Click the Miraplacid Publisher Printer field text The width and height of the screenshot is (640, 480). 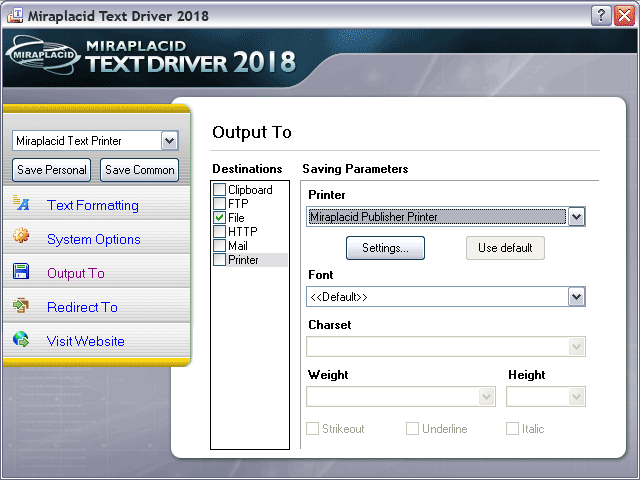pos(373,217)
